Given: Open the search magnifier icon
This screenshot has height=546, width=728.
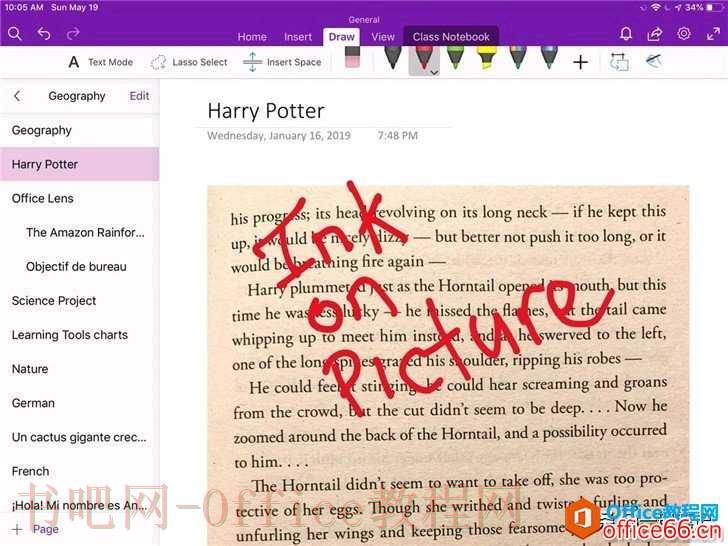Looking at the screenshot, I should click(15, 34).
